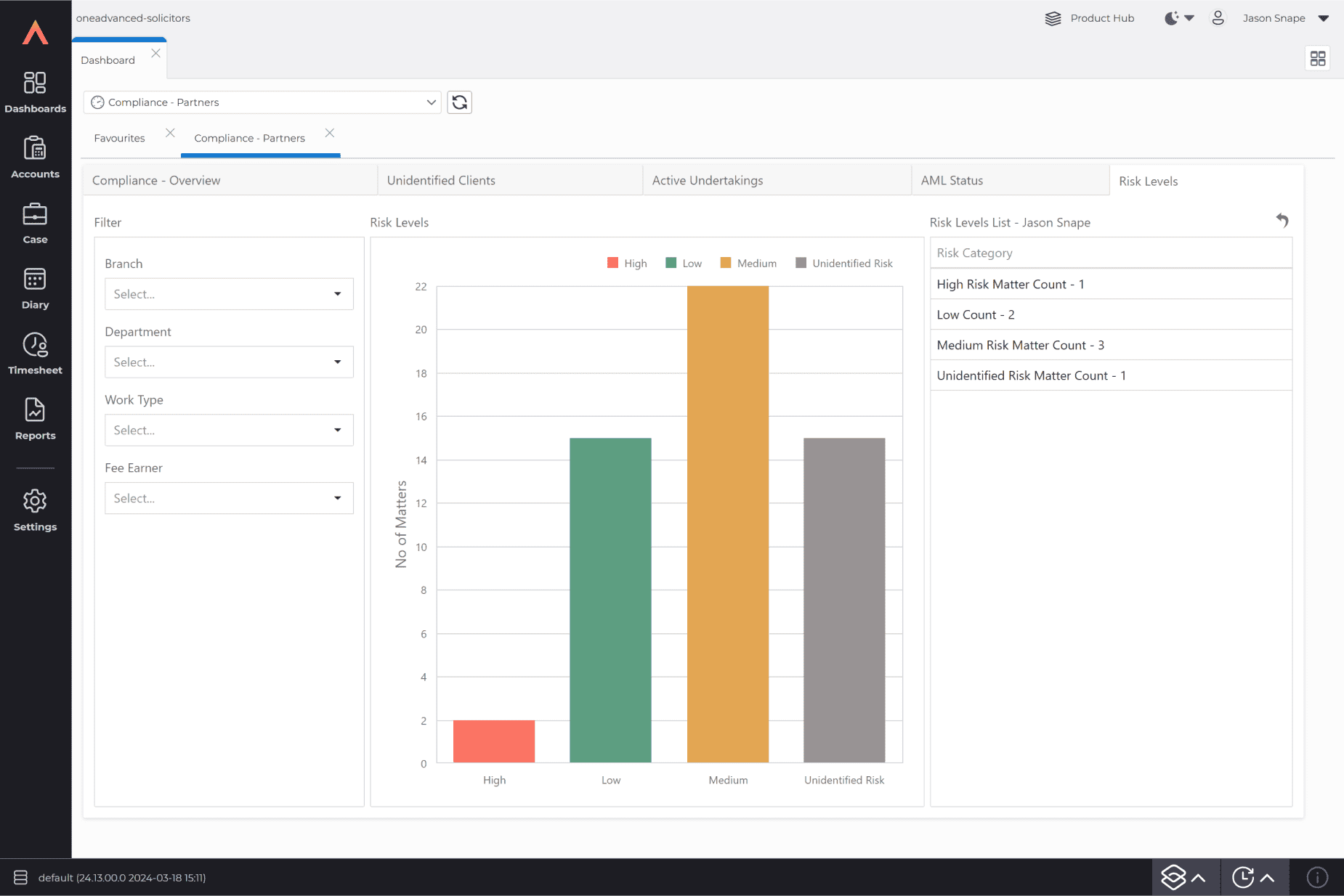This screenshot has height=896, width=1344.
Task: Toggle High series in chart legend
Action: click(627, 264)
